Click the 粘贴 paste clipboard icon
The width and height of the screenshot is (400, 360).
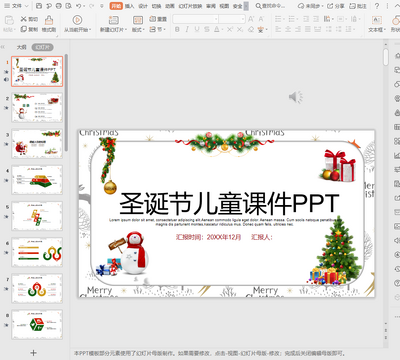[9, 20]
